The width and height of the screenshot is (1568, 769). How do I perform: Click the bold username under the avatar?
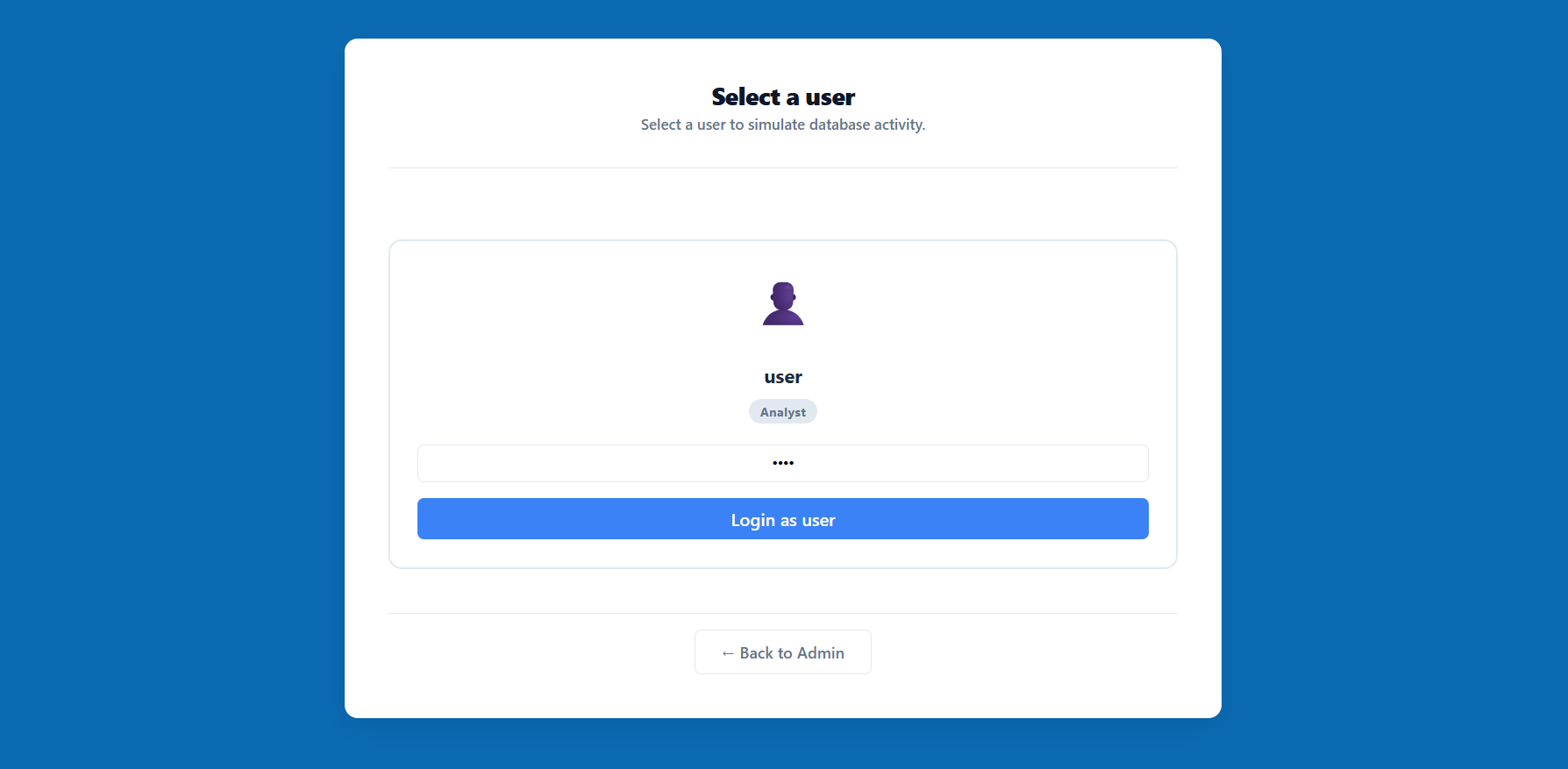[x=782, y=377]
